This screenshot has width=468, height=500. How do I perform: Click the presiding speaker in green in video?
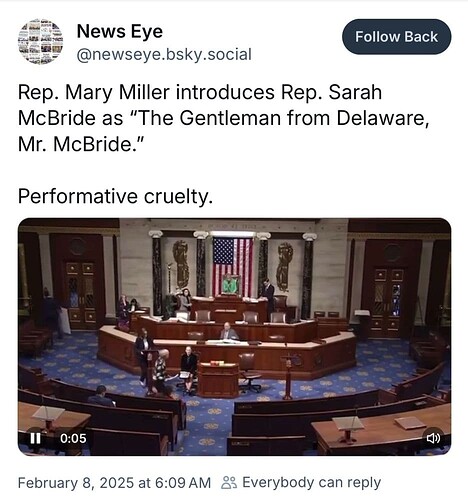click(x=231, y=284)
